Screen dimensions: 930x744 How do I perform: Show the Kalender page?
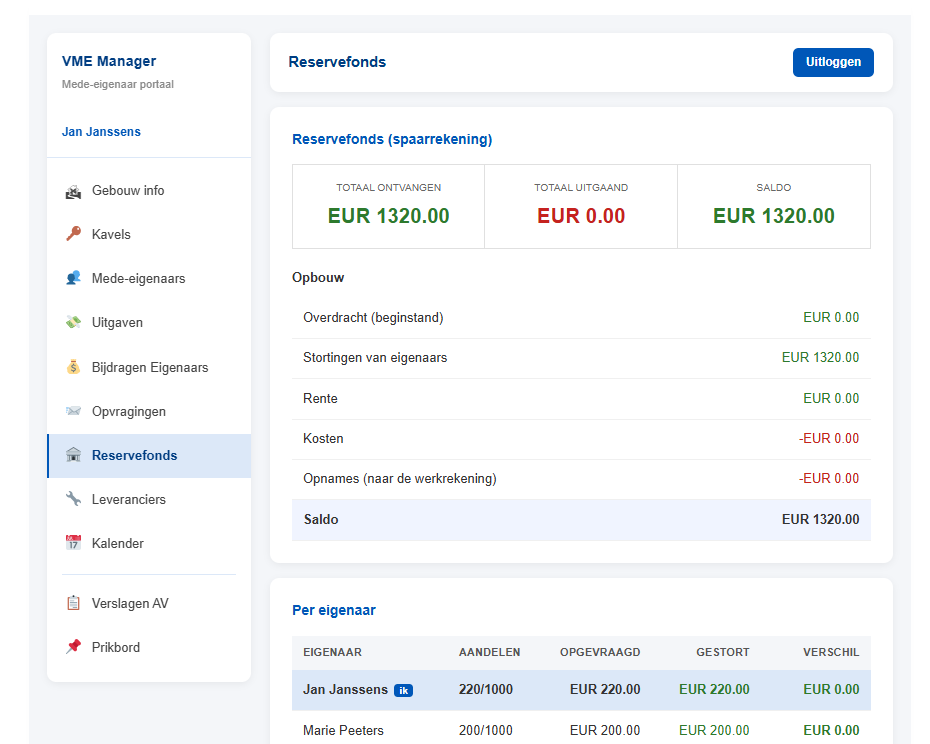coord(149,543)
